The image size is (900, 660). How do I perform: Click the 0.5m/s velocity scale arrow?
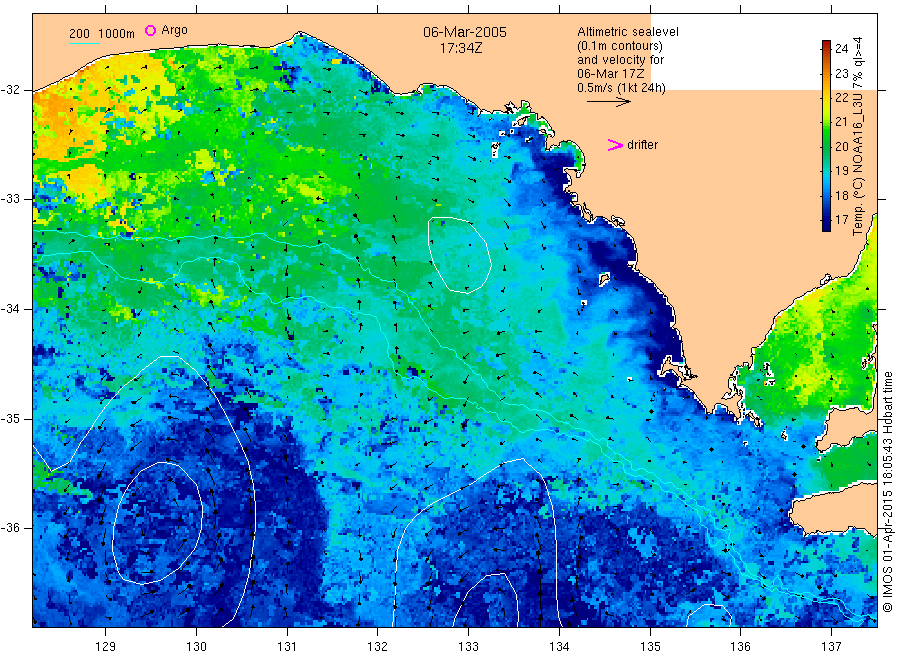click(x=608, y=102)
